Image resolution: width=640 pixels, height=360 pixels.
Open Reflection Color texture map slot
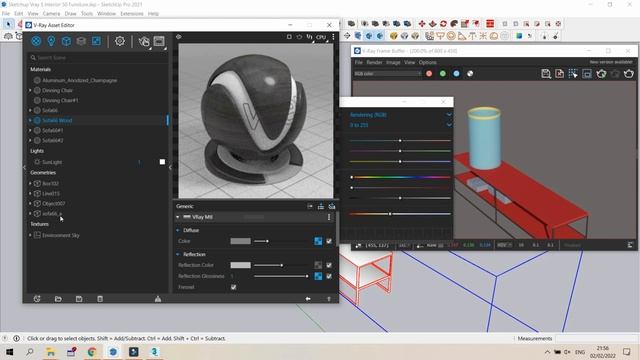tap(318, 265)
